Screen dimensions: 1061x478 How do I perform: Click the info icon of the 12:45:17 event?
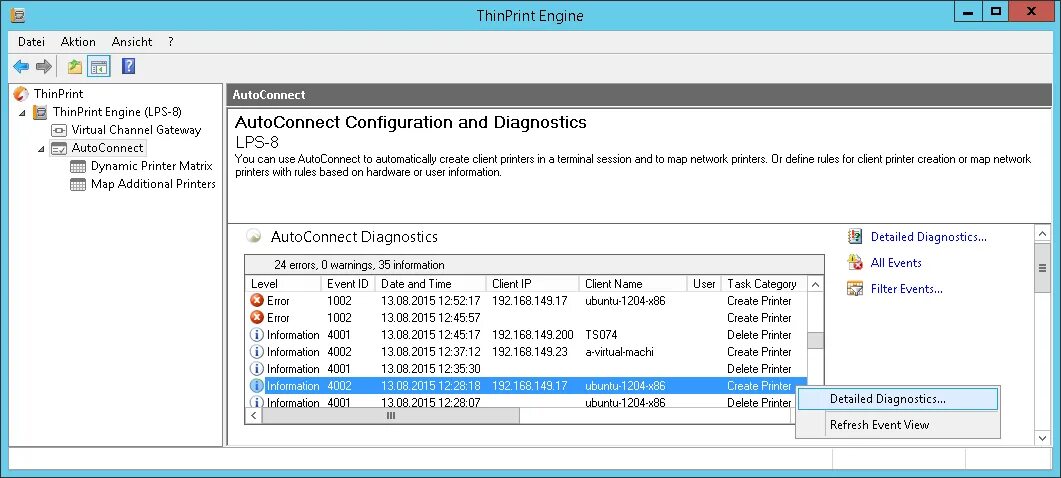257,334
